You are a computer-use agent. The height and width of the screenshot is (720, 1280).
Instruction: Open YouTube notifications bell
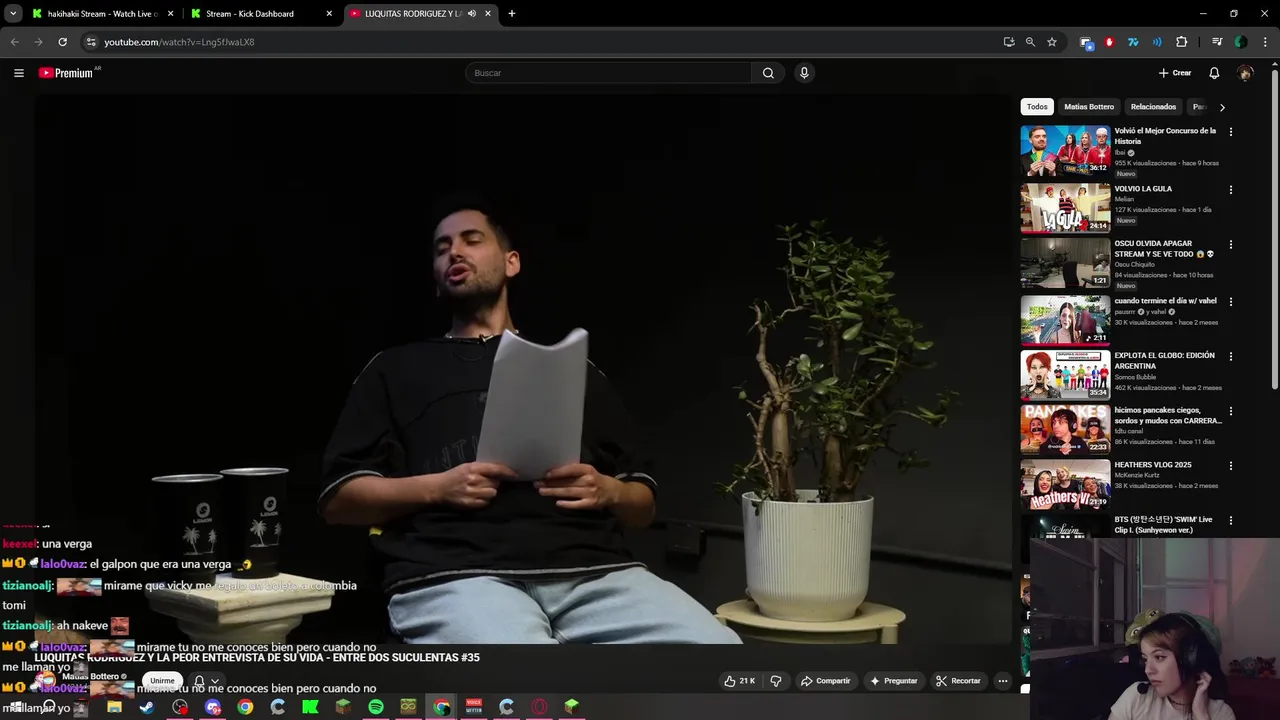[x=1214, y=73]
